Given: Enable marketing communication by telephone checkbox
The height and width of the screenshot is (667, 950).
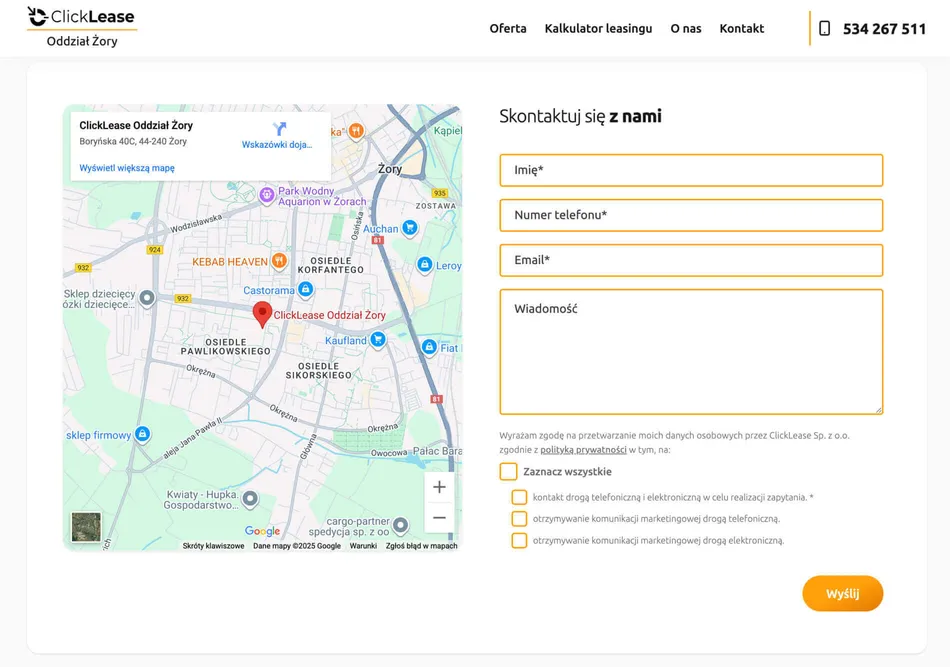Looking at the screenshot, I should (x=519, y=519).
